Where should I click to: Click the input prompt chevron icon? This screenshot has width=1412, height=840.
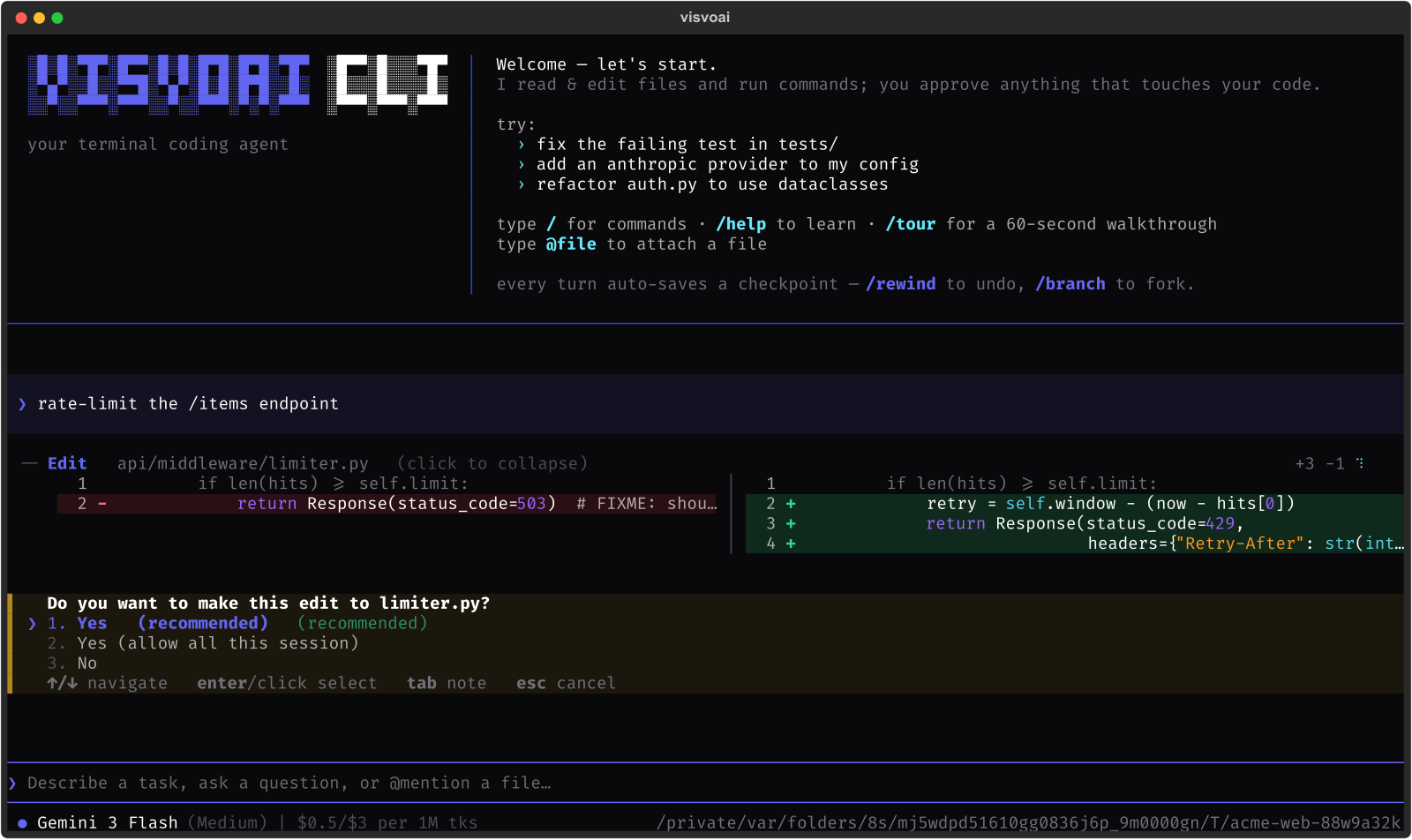(12, 783)
